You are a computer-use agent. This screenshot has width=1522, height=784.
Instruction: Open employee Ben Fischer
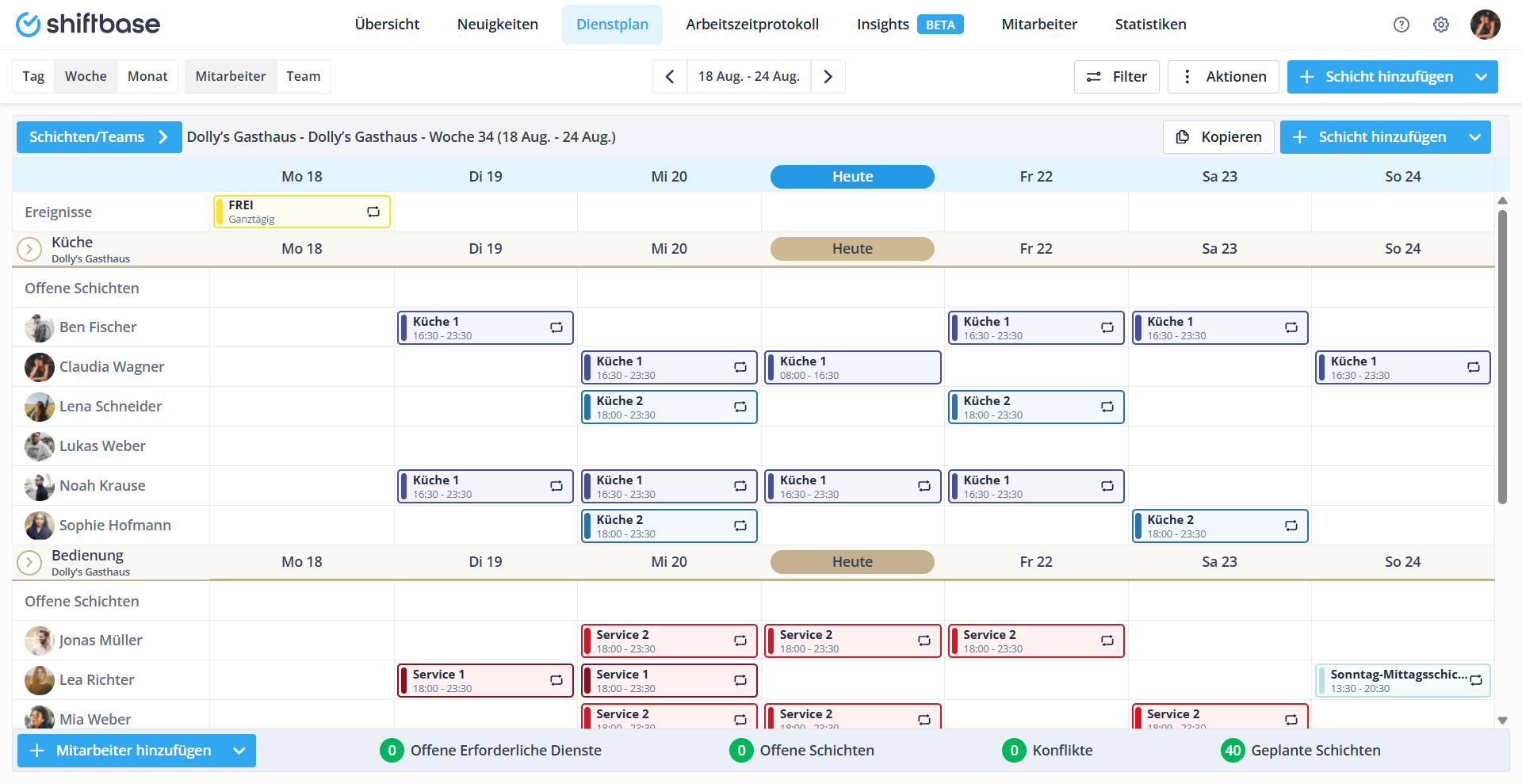click(98, 327)
